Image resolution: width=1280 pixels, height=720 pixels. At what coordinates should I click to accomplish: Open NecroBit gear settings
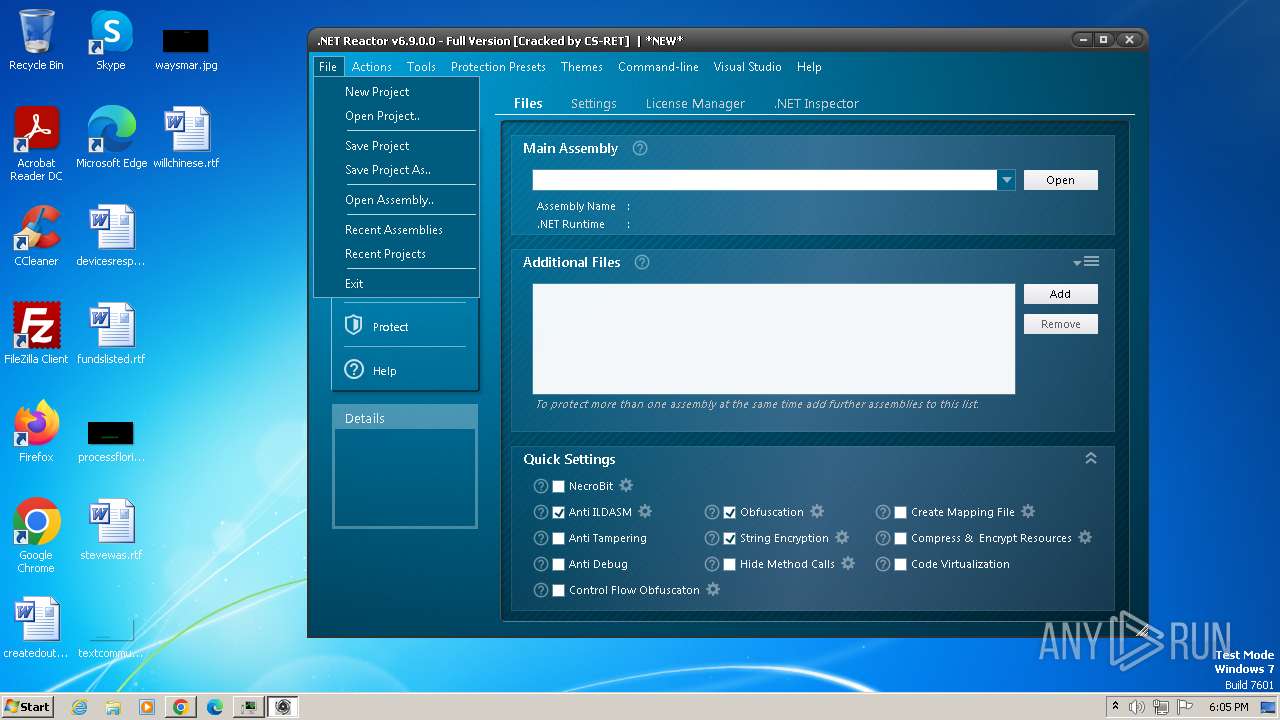coord(626,486)
